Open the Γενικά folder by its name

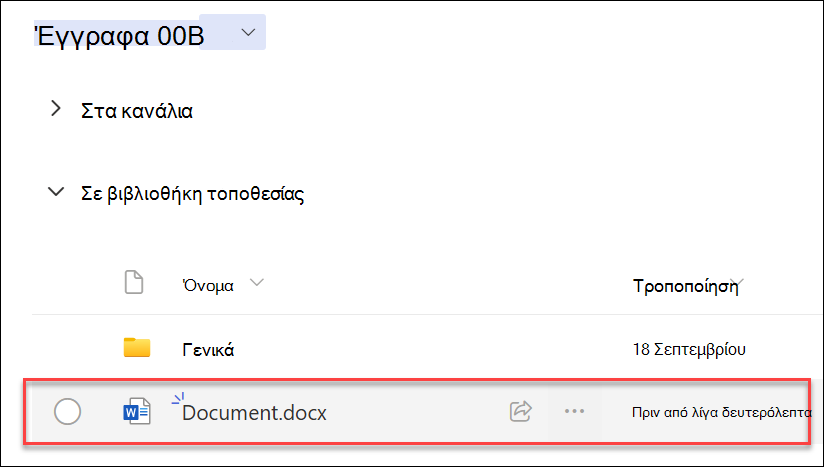[x=208, y=349]
